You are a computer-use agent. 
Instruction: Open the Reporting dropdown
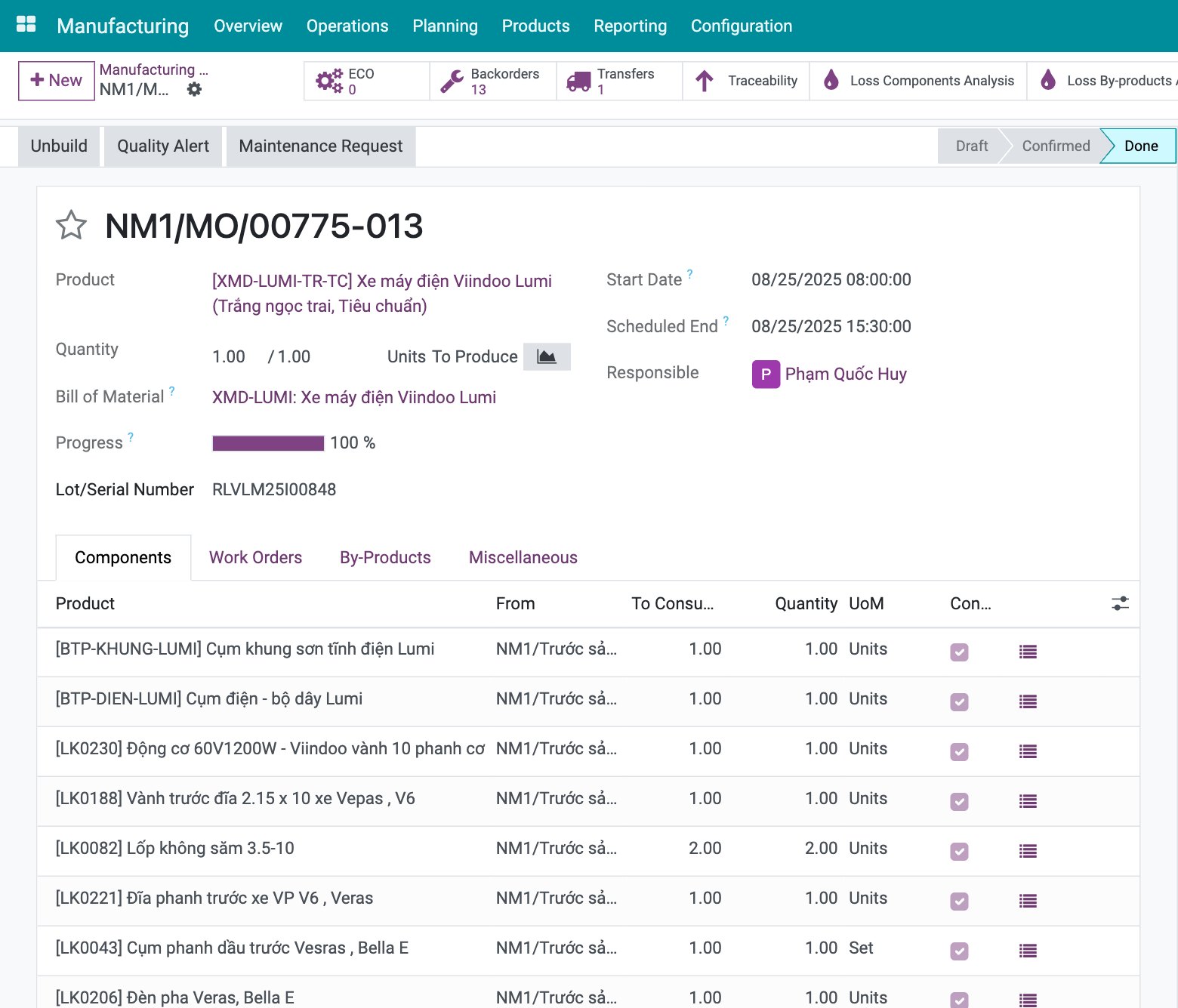click(x=630, y=26)
